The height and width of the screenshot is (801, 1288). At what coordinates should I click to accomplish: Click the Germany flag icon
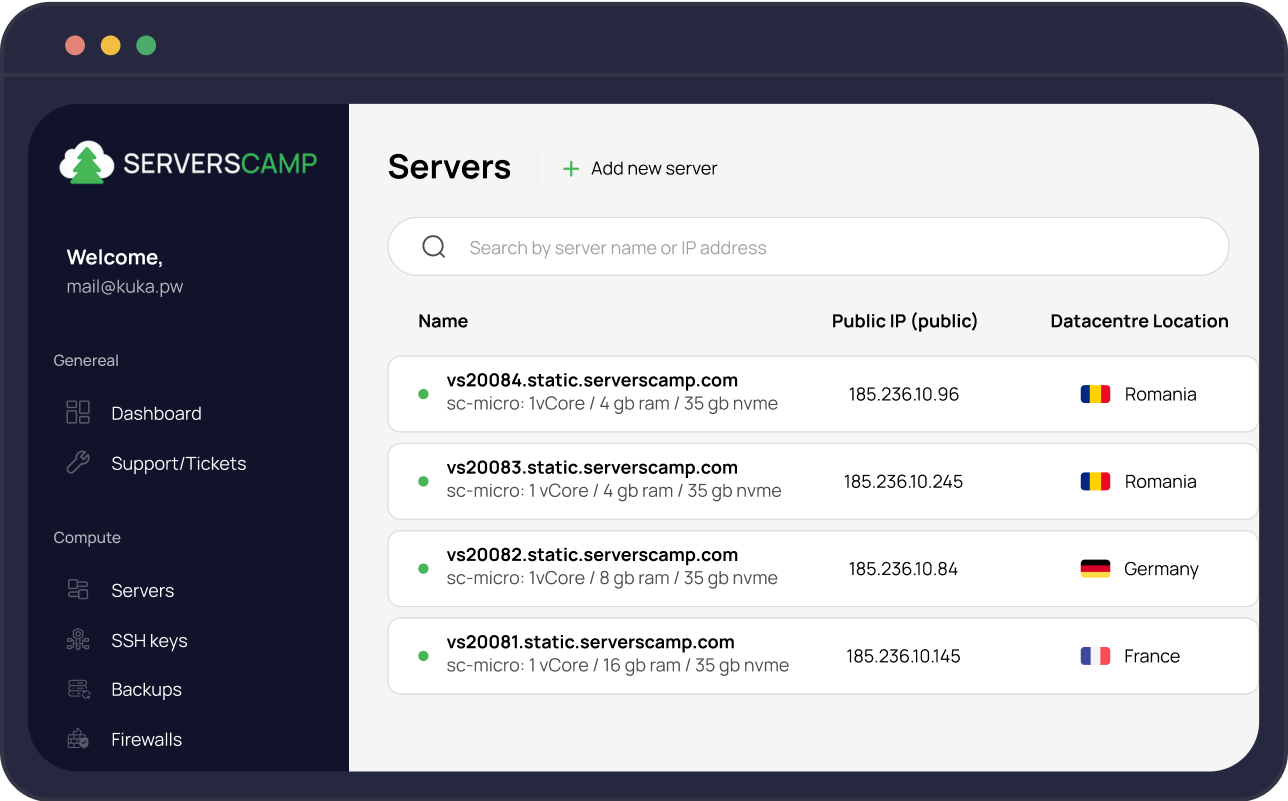(x=1095, y=569)
